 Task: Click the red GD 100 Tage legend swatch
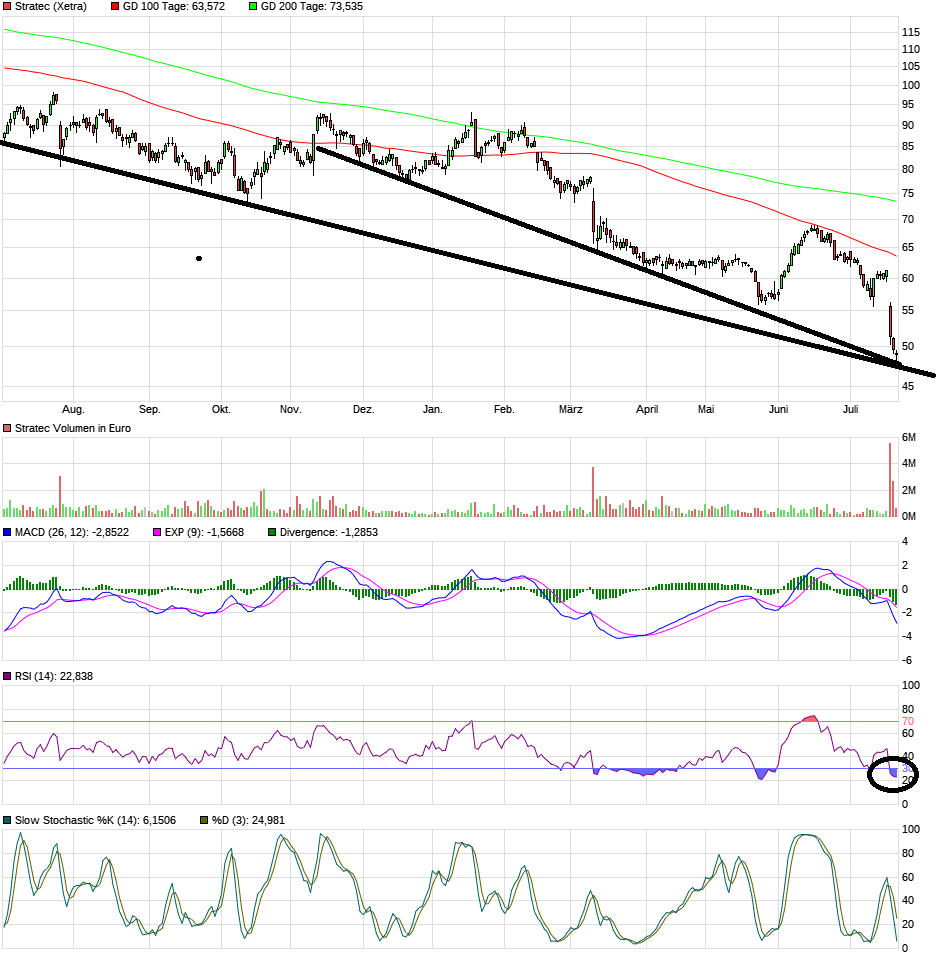(x=115, y=7)
